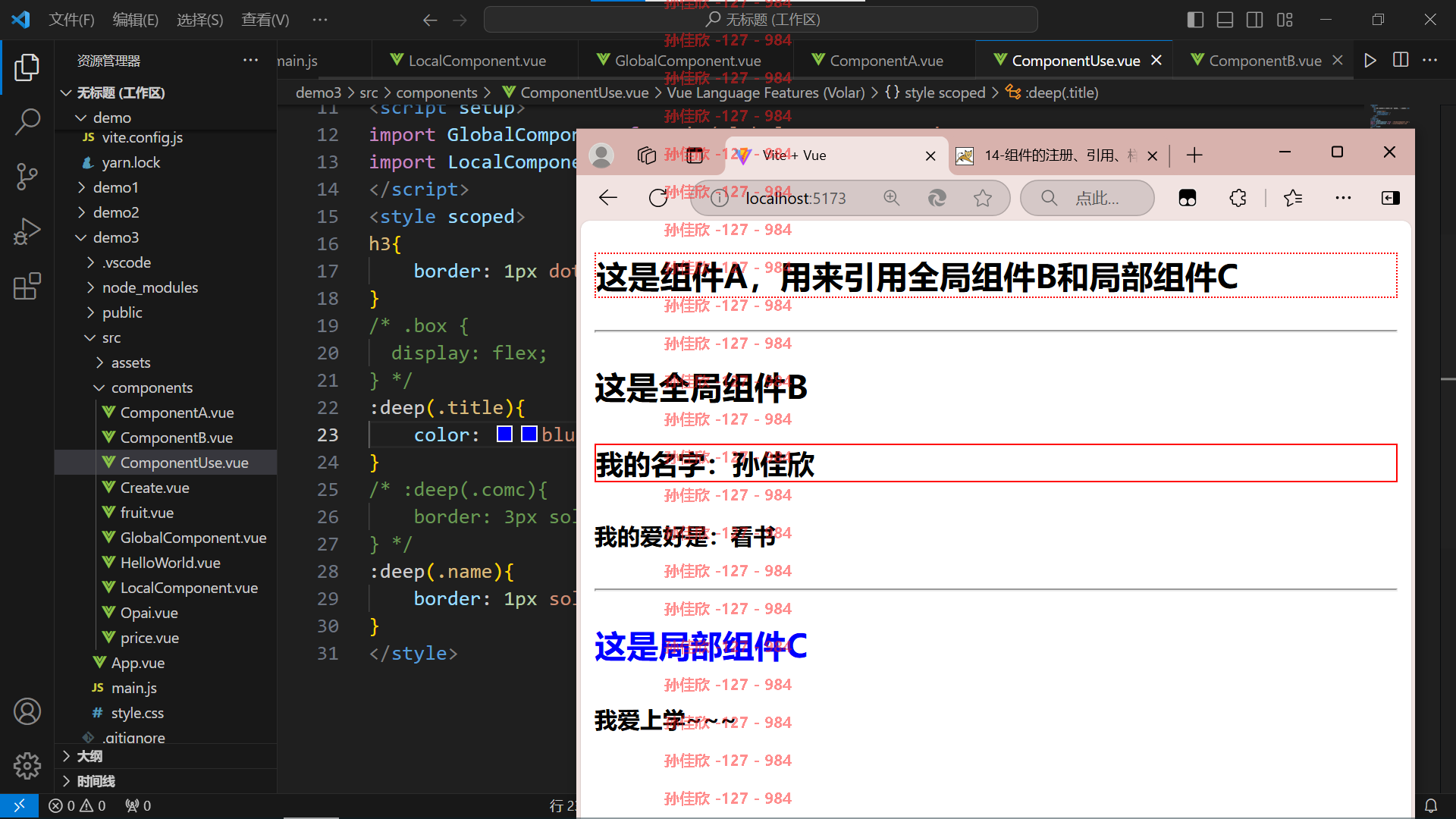Open the Accounts menu icon
The height and width of the screenshot is (819, 1456).
point(27,711)
